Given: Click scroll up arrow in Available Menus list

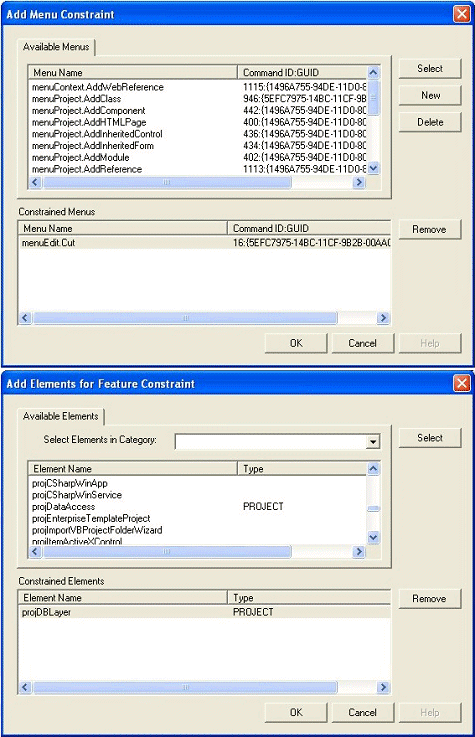Looking at the screenshot, I should point(373,72).
